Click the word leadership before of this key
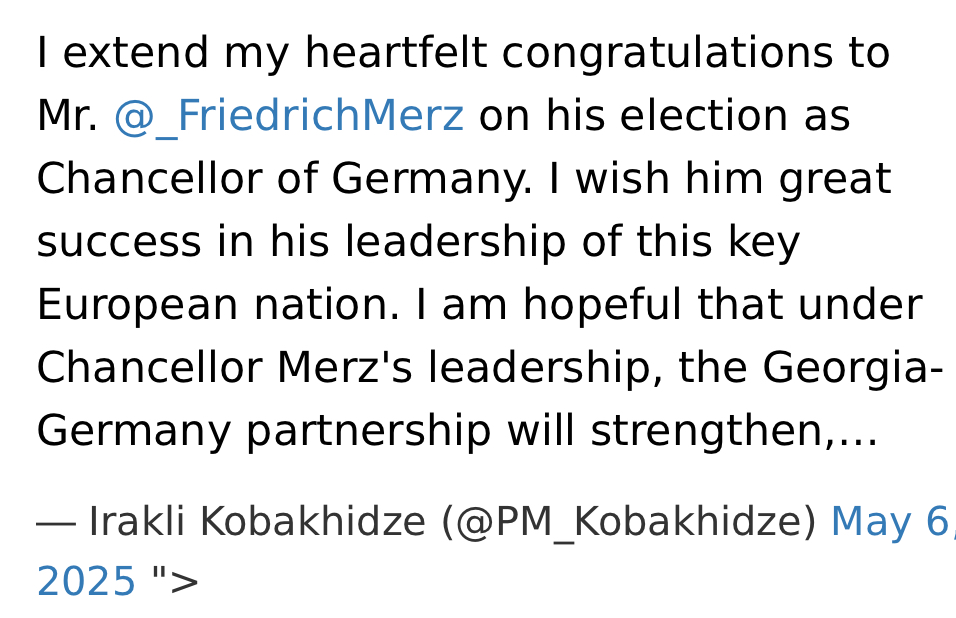 (x=455, y=243)
